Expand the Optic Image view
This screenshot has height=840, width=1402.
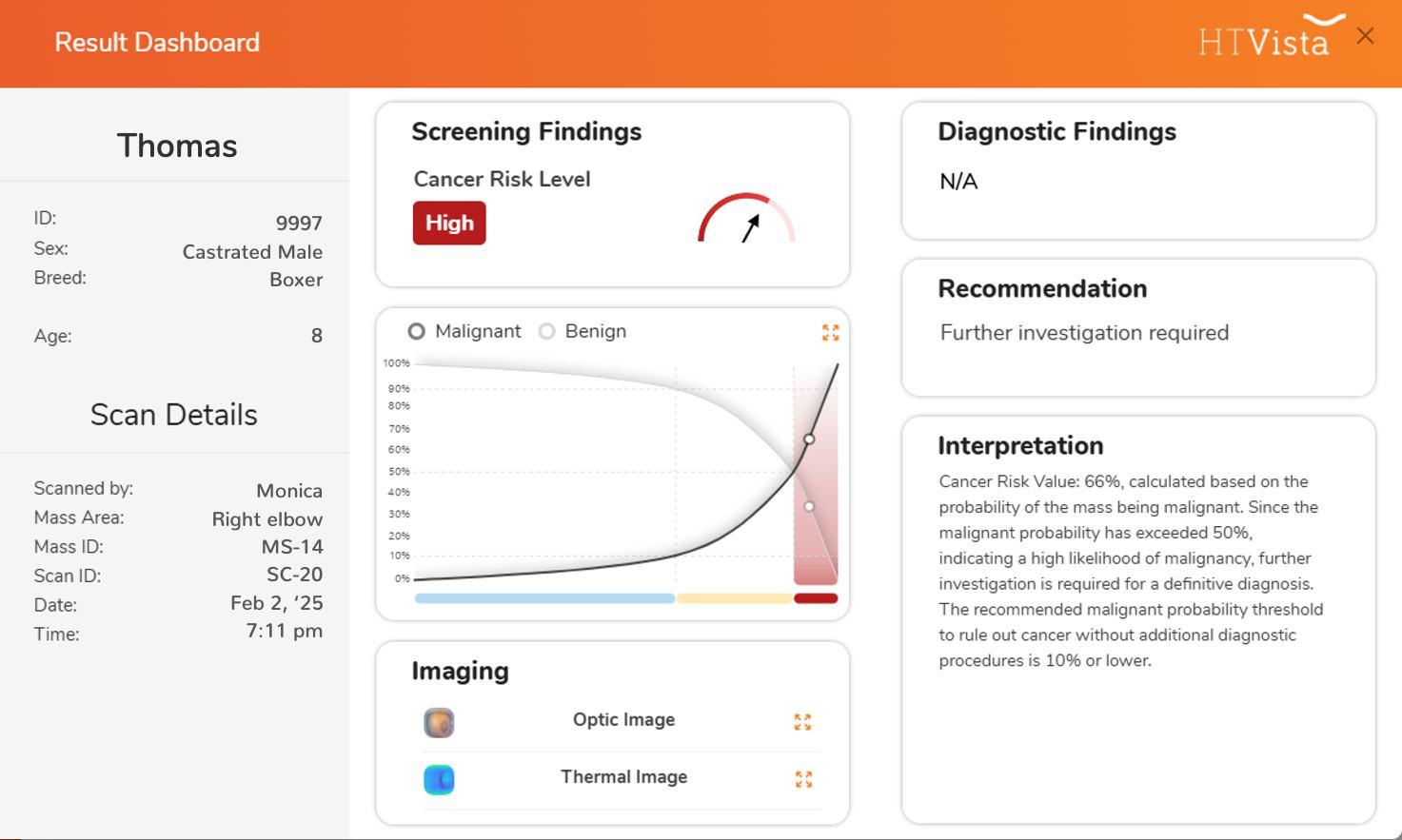(x=802, y=722)
